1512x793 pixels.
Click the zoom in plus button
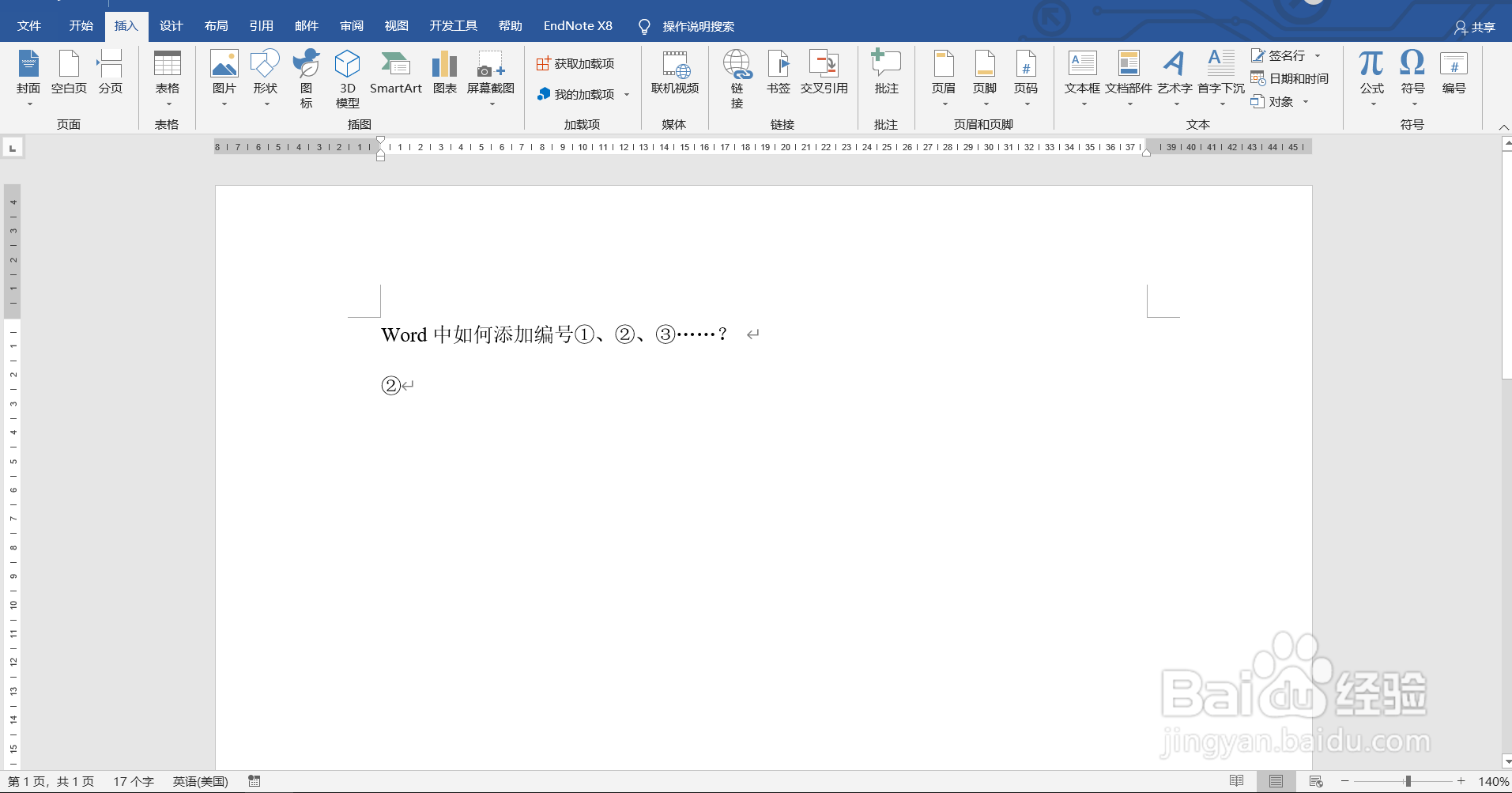coord(1461,781)
